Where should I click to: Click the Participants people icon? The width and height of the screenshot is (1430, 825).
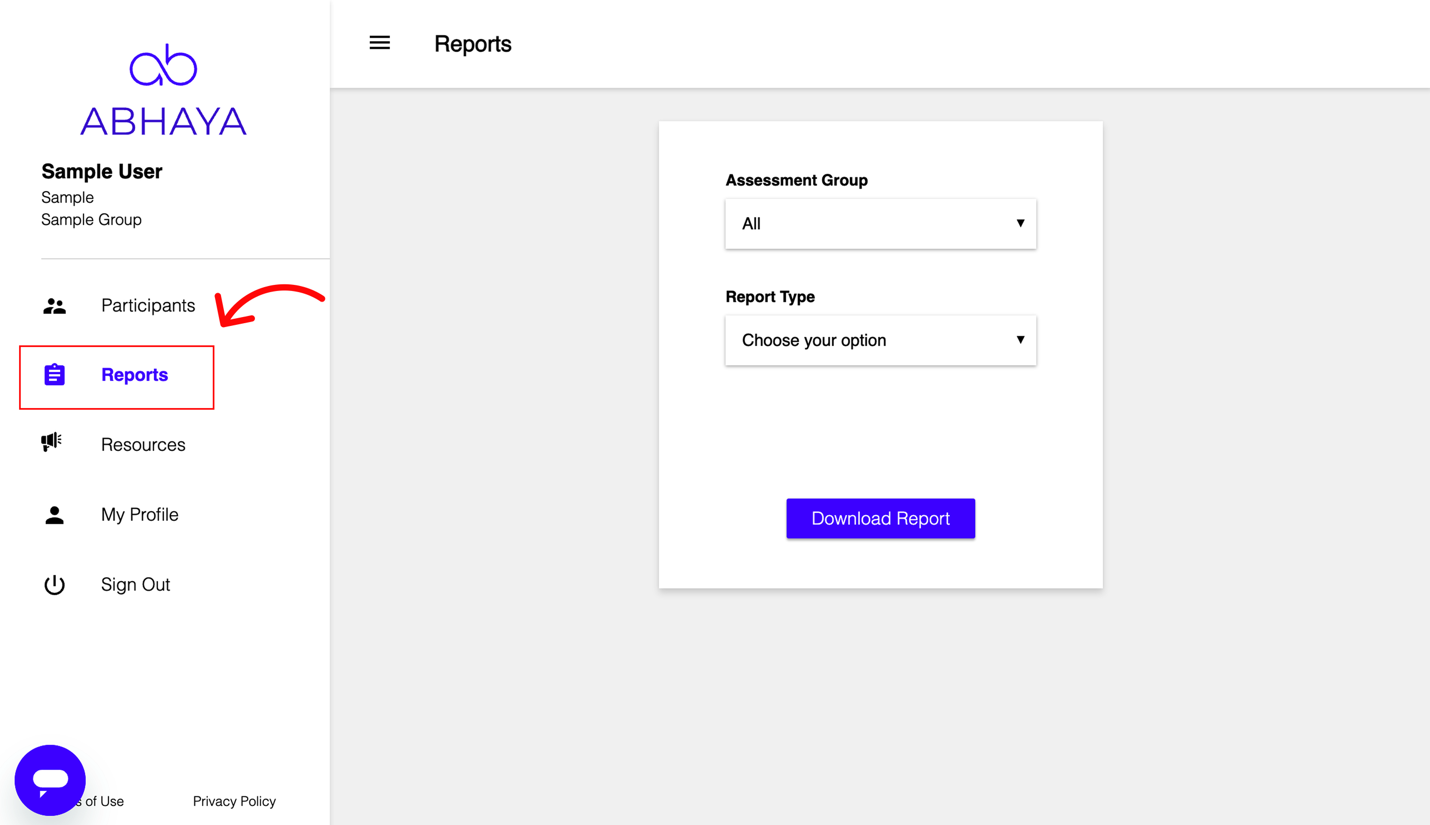(x=54, y=306)
